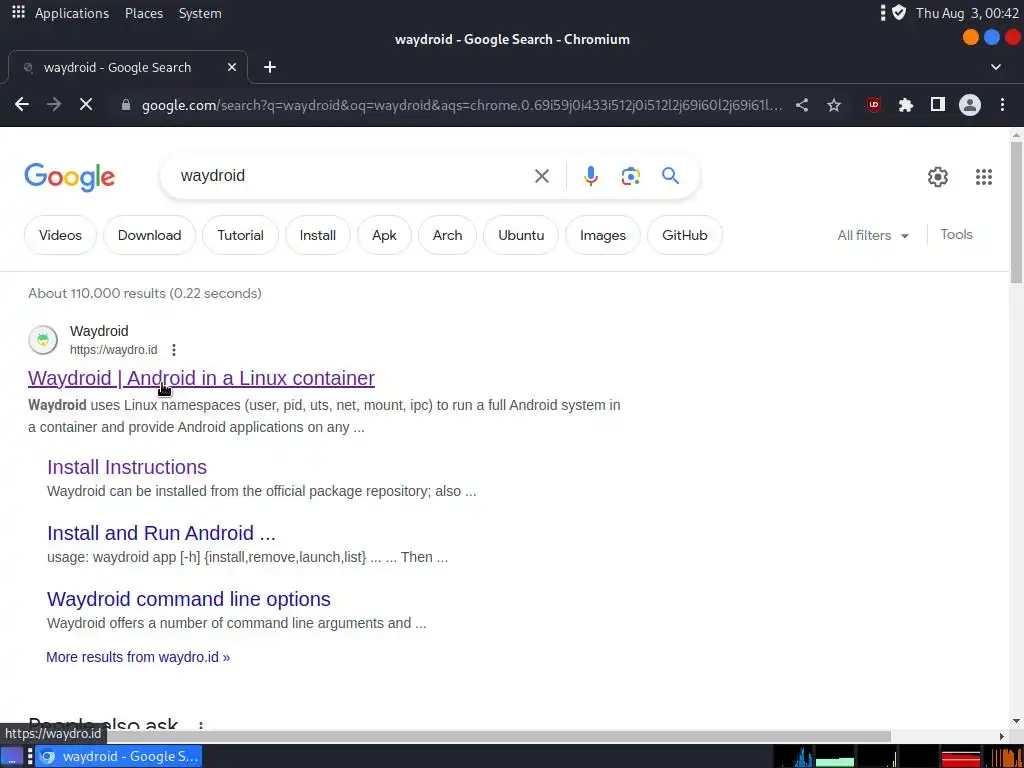Open the Applications menu
Screen dimensions: 1024x768
point(72,13)
